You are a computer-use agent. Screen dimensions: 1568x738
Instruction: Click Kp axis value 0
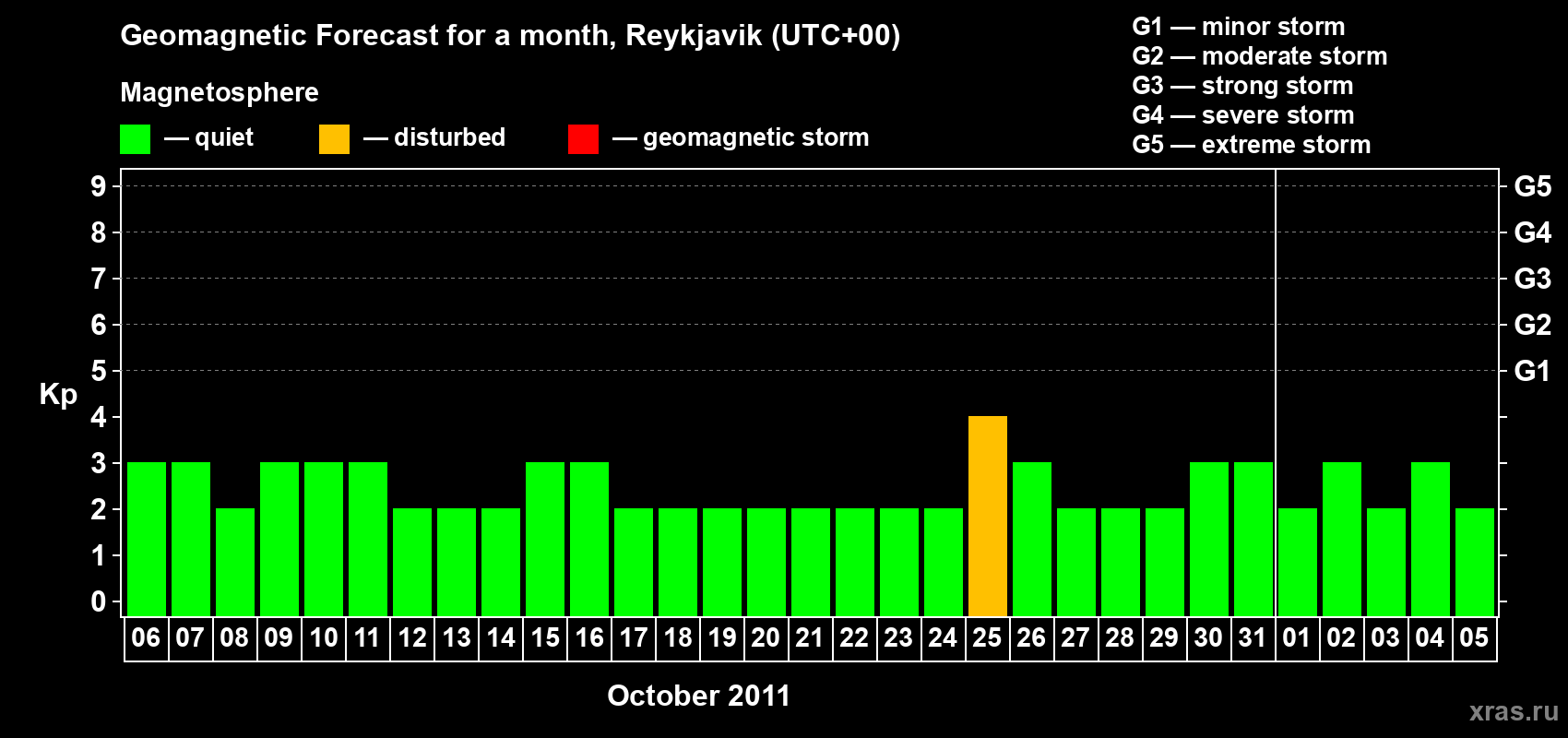coord(99,601)
